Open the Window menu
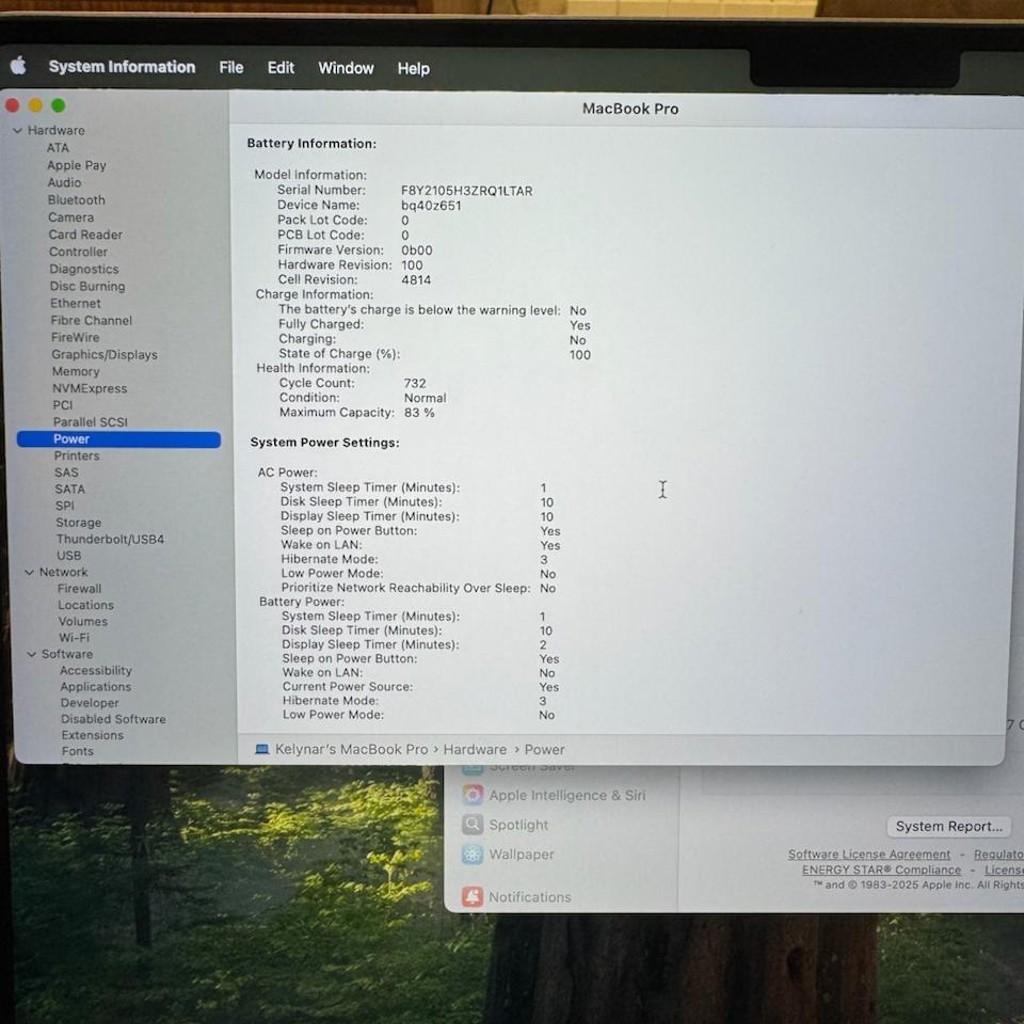Image resolution: width=1024 pixels, height=1024 pixels. (346, 68)
